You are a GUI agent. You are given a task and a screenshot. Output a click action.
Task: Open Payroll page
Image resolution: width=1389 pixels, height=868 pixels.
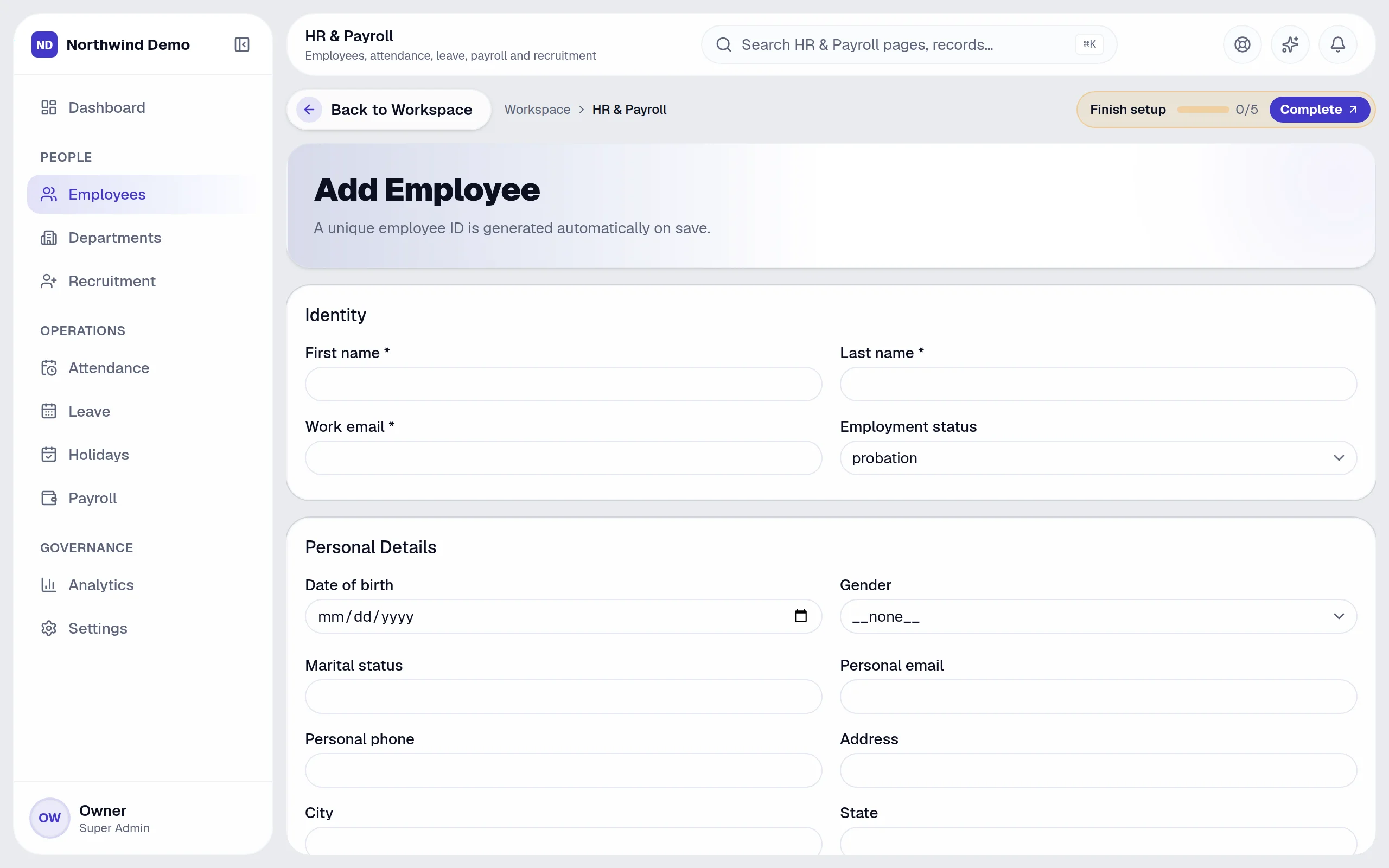tap(143, 499)
